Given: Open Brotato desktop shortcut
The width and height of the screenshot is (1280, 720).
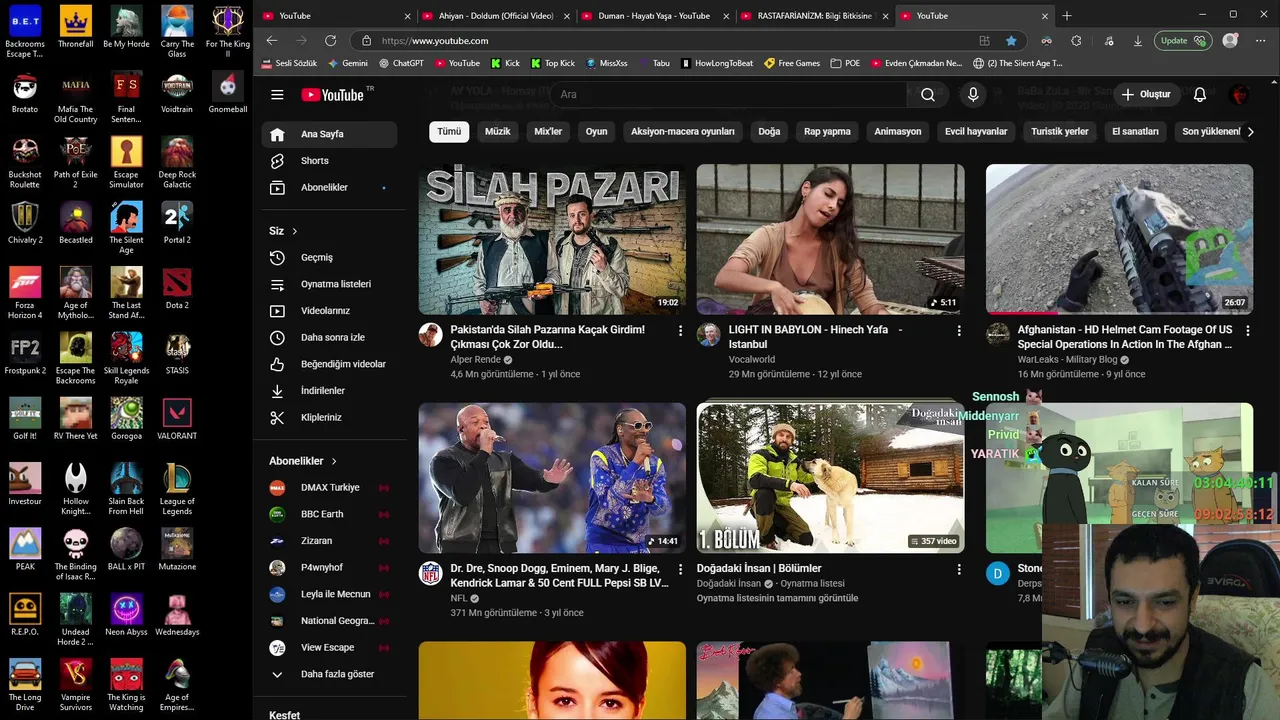Looking at the screenshot, I should pyautogui.click(x=25, y=92).
